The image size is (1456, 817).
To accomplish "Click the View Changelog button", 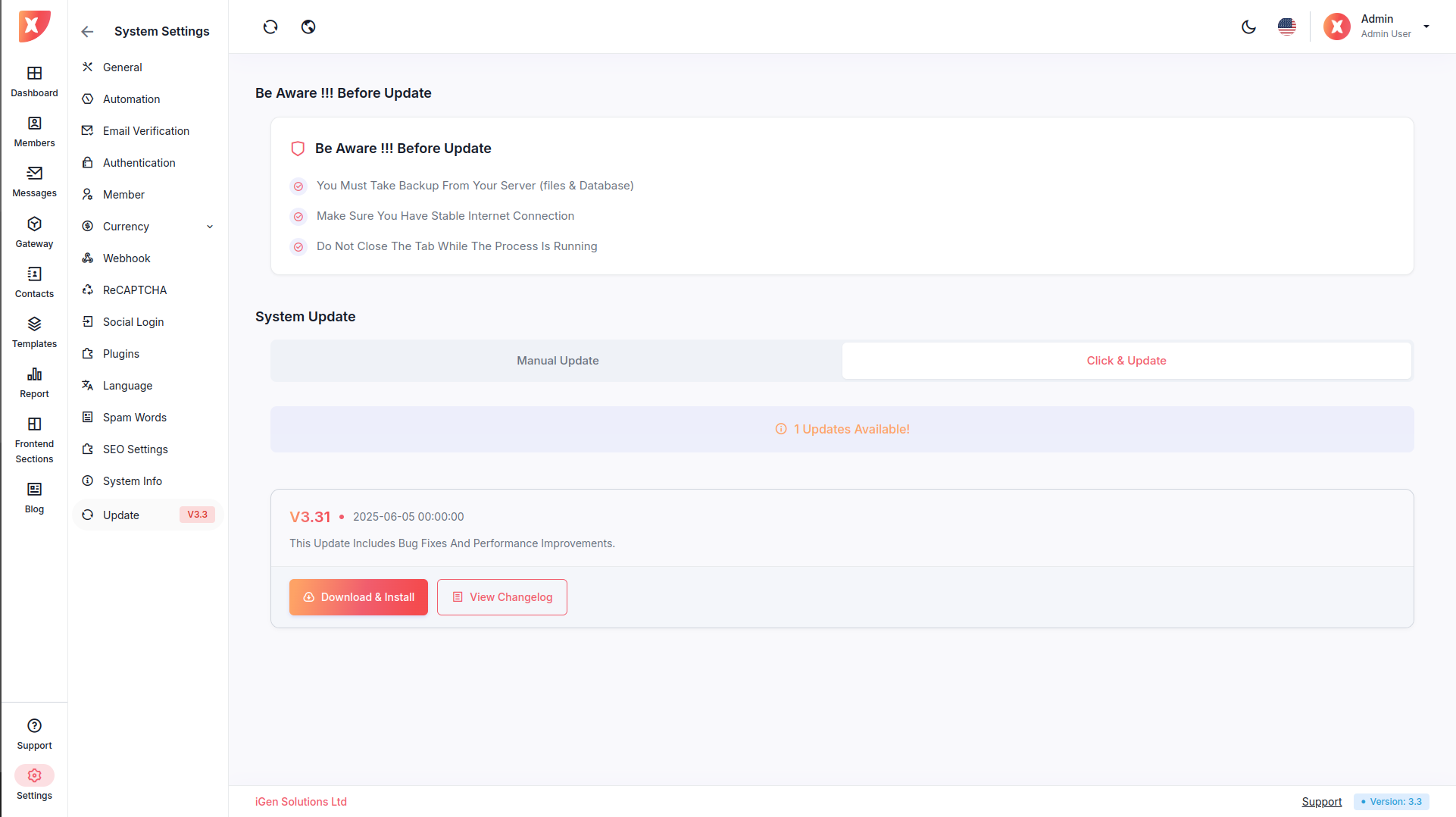I will (501, 597).
